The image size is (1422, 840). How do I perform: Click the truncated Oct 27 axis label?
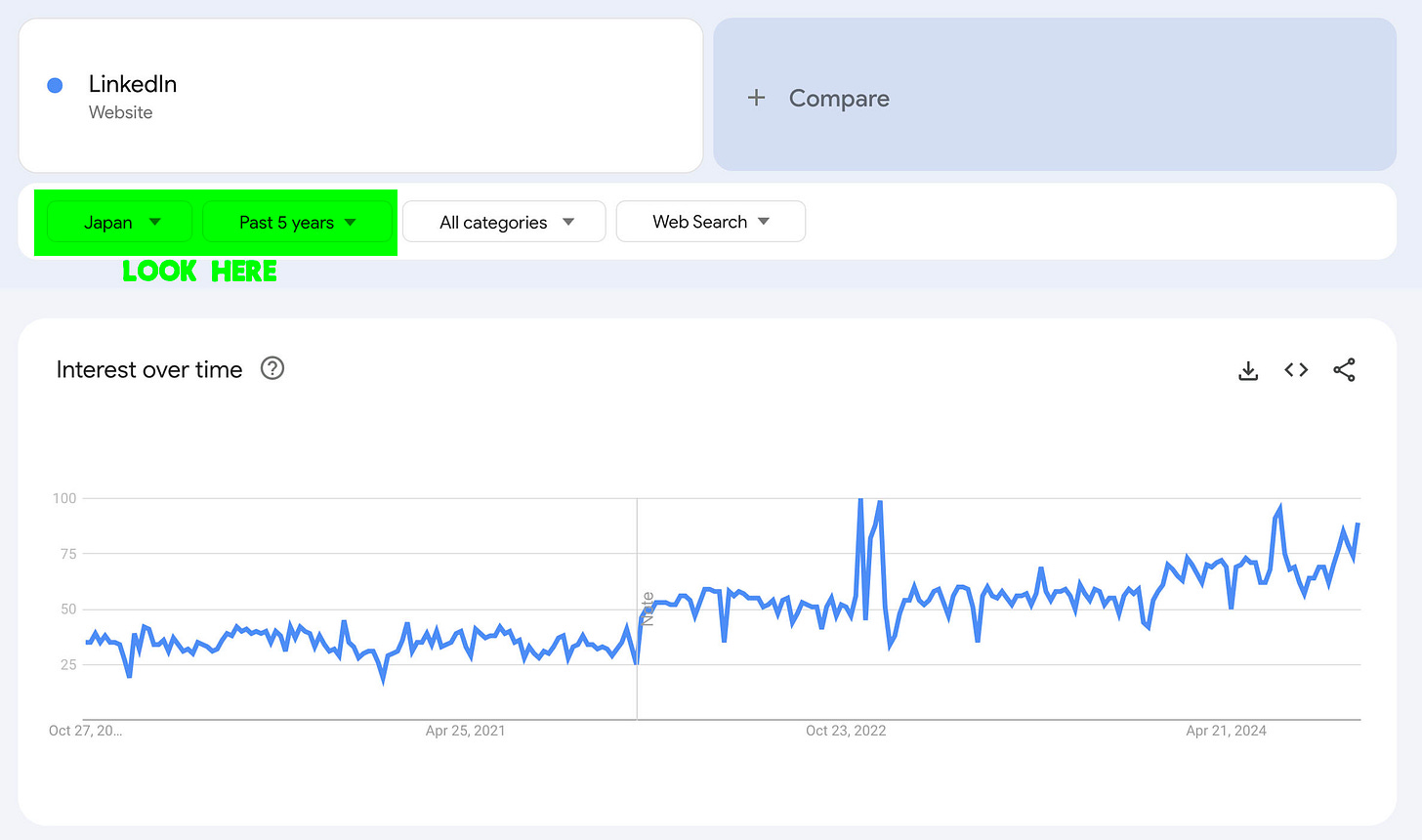(85, 731)
